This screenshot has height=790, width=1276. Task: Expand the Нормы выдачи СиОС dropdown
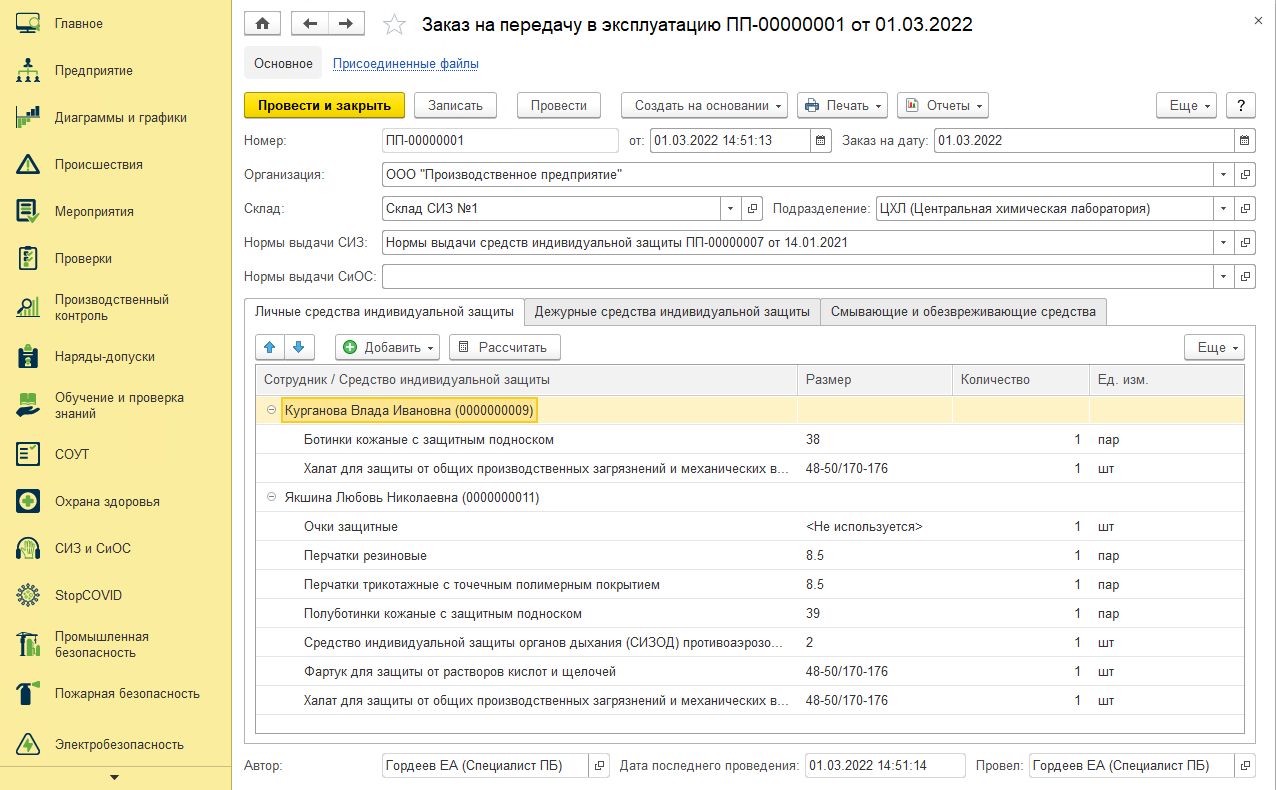tap(1224, 276)
